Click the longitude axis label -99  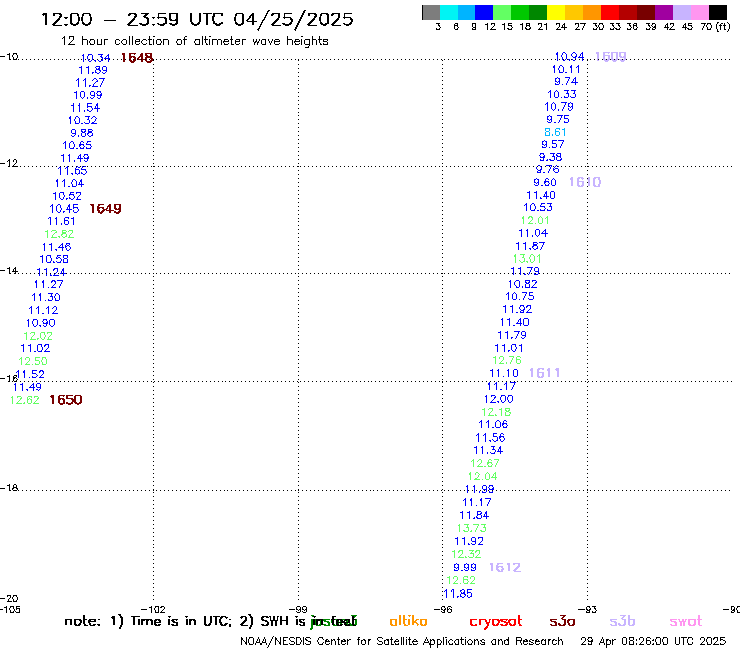(298, 609)
